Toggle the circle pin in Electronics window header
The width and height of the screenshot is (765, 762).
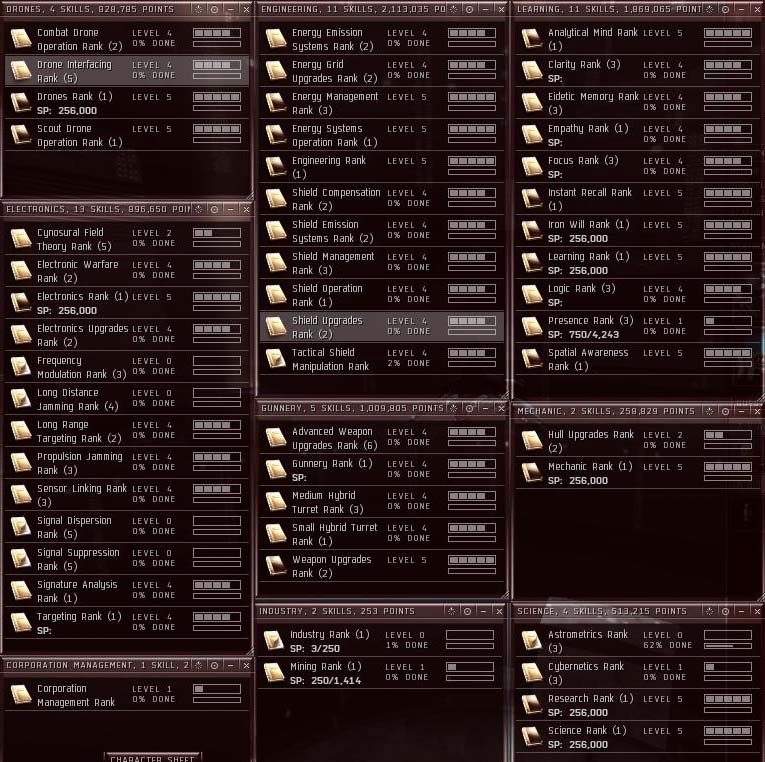(214, 209)
